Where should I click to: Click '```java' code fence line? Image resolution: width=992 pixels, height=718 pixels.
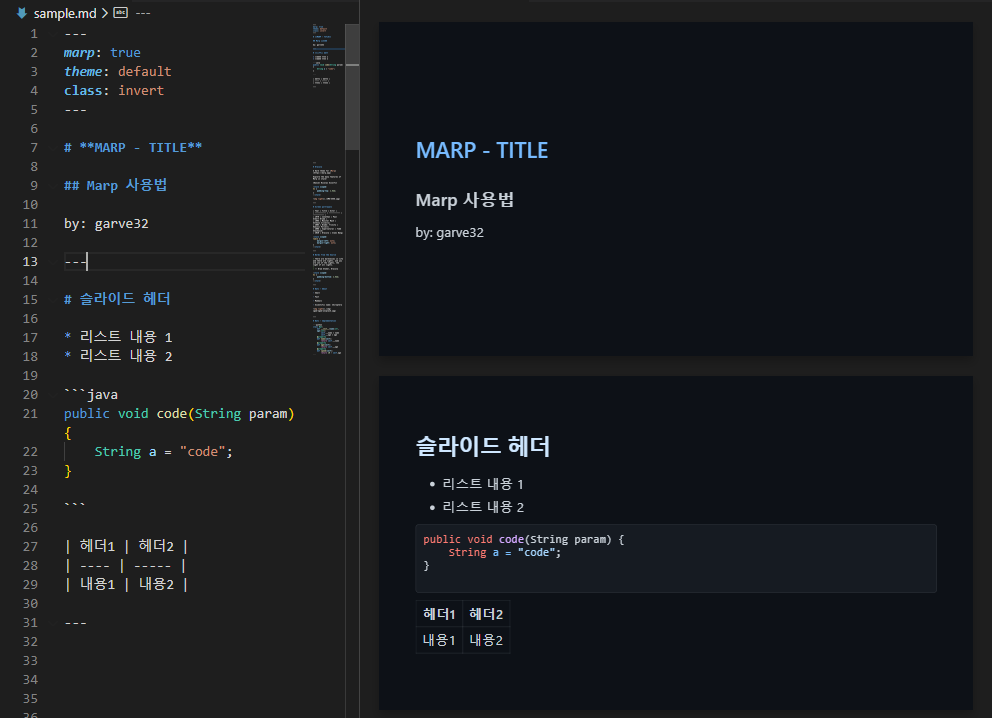90,394
